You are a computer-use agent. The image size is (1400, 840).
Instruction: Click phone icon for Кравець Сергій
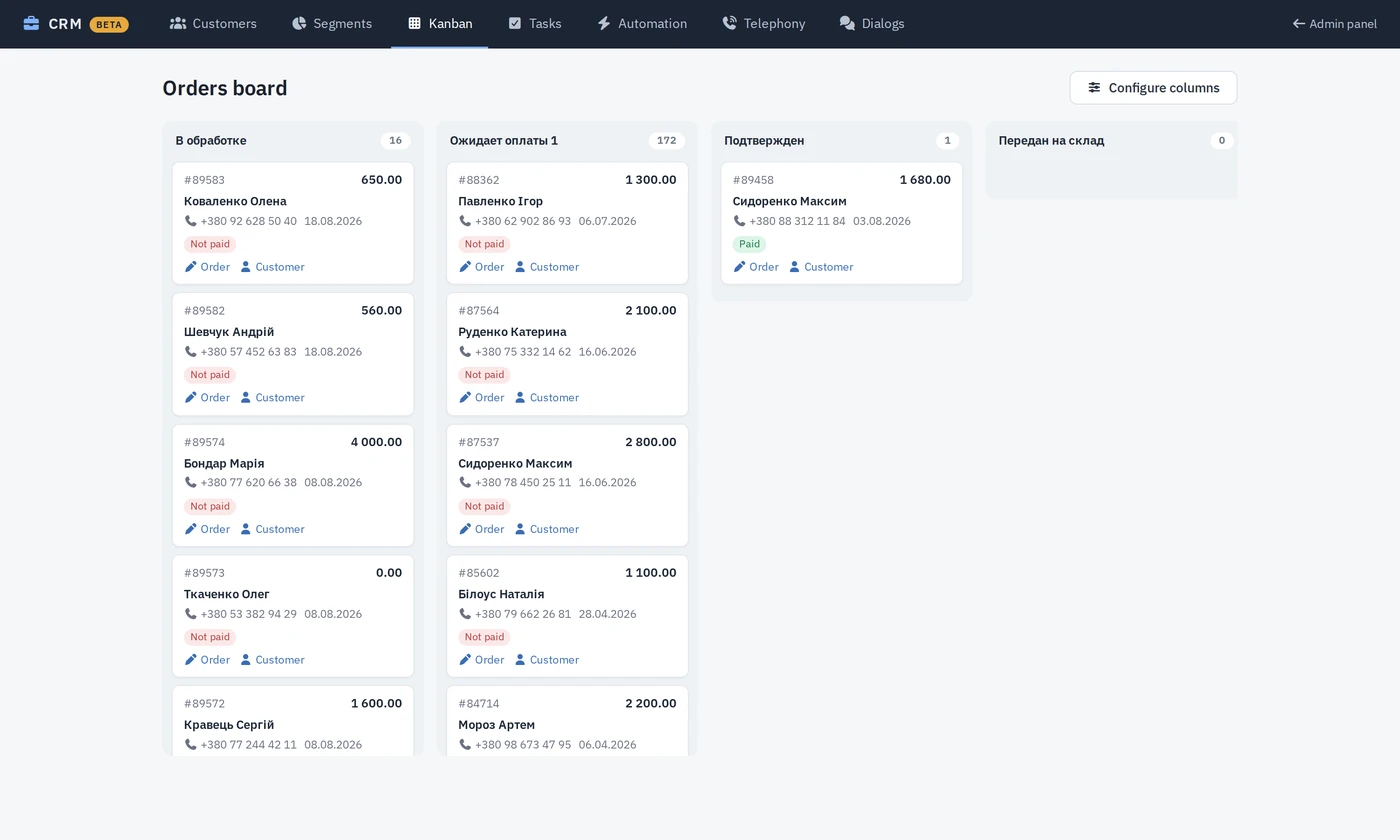coord(191,745)
